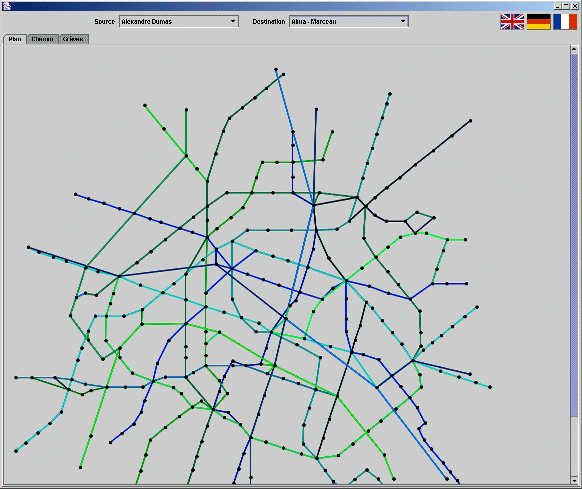Click the vertical scrollbar thumb
This screenshot has width=582, height=489.
574,235
